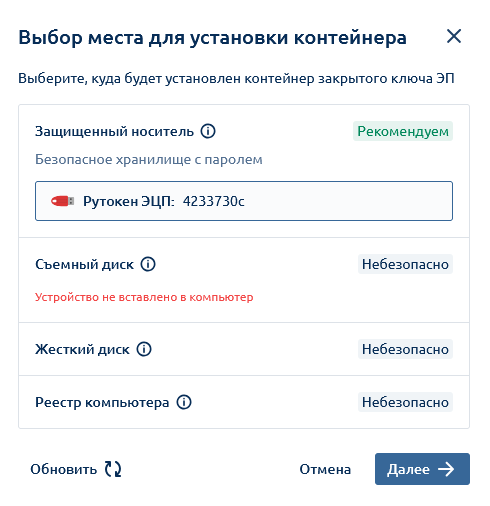
Task: Close the container location dialog with X
Action: 454,36
